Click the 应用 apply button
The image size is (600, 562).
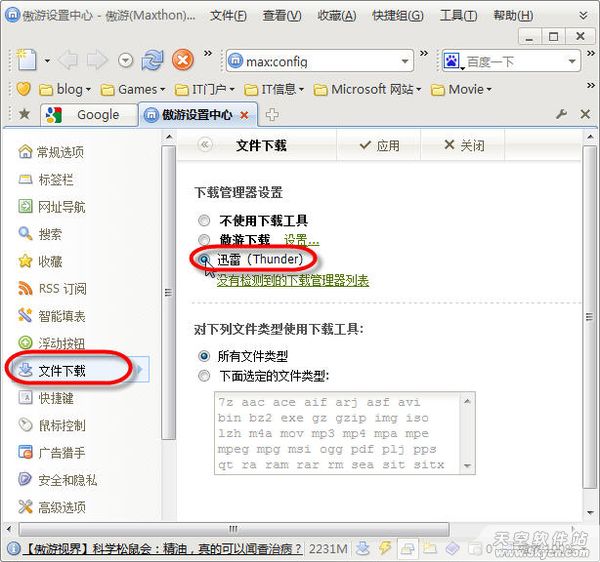[379, 145]
